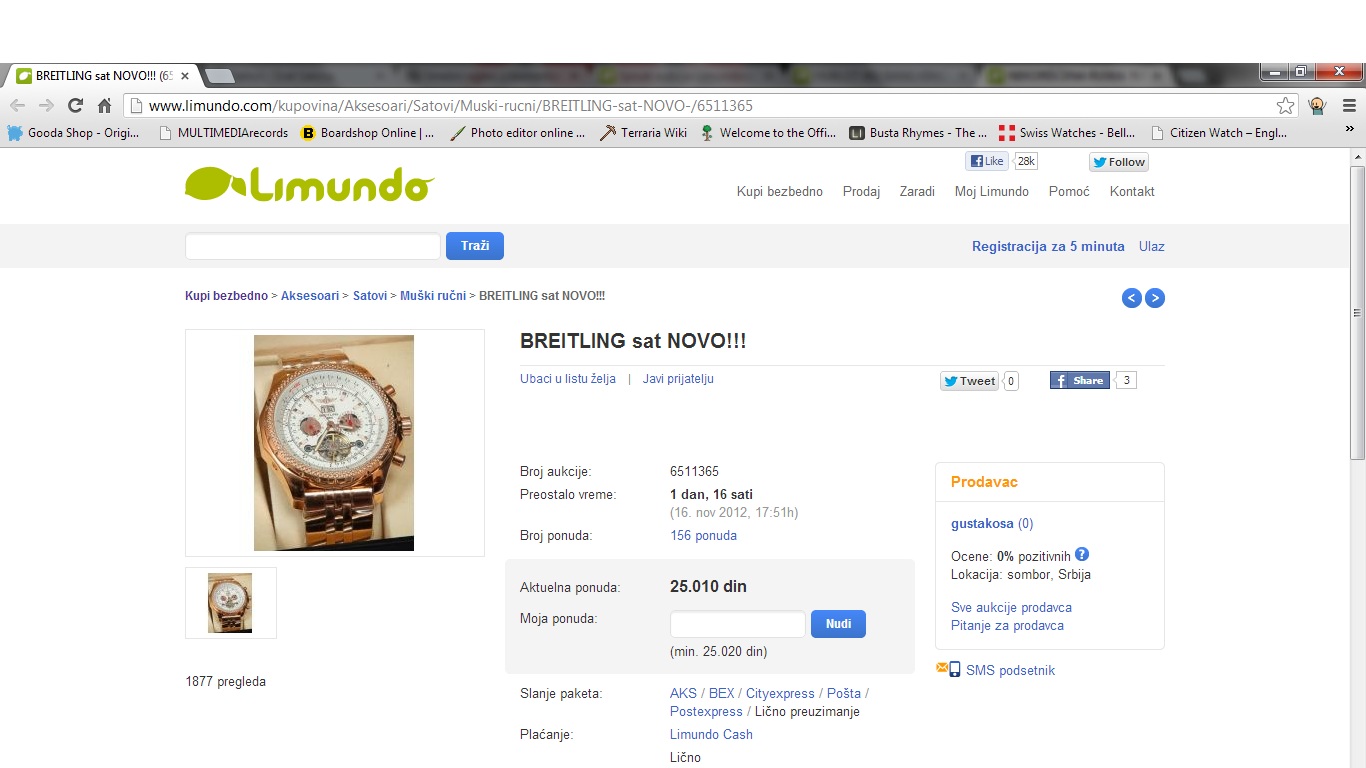Focus the Moja ponuda bid input field
Image resolution: width=1366 pixels, height=768 pixels.
(738, 624)
